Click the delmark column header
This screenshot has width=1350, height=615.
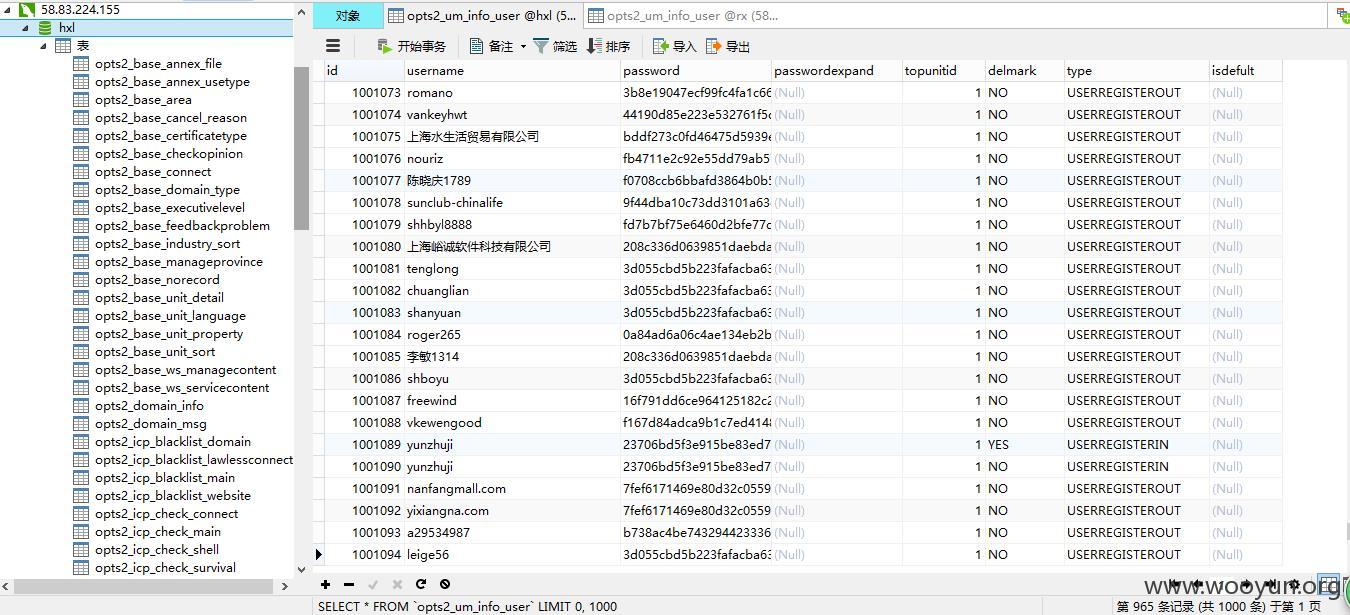point(1025,71)
